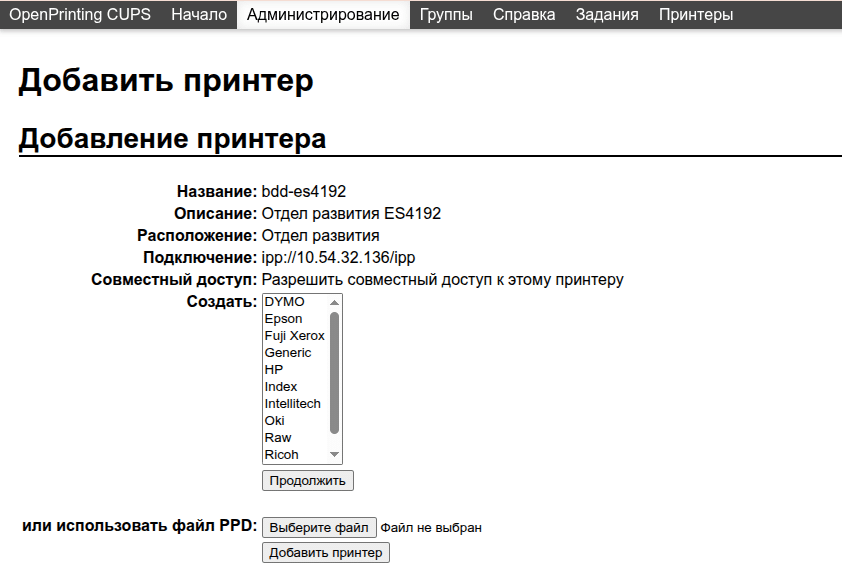Select Fuji Xerox in the list
Viewport: 842px width, 584px height.
click(x=293, y=335)
